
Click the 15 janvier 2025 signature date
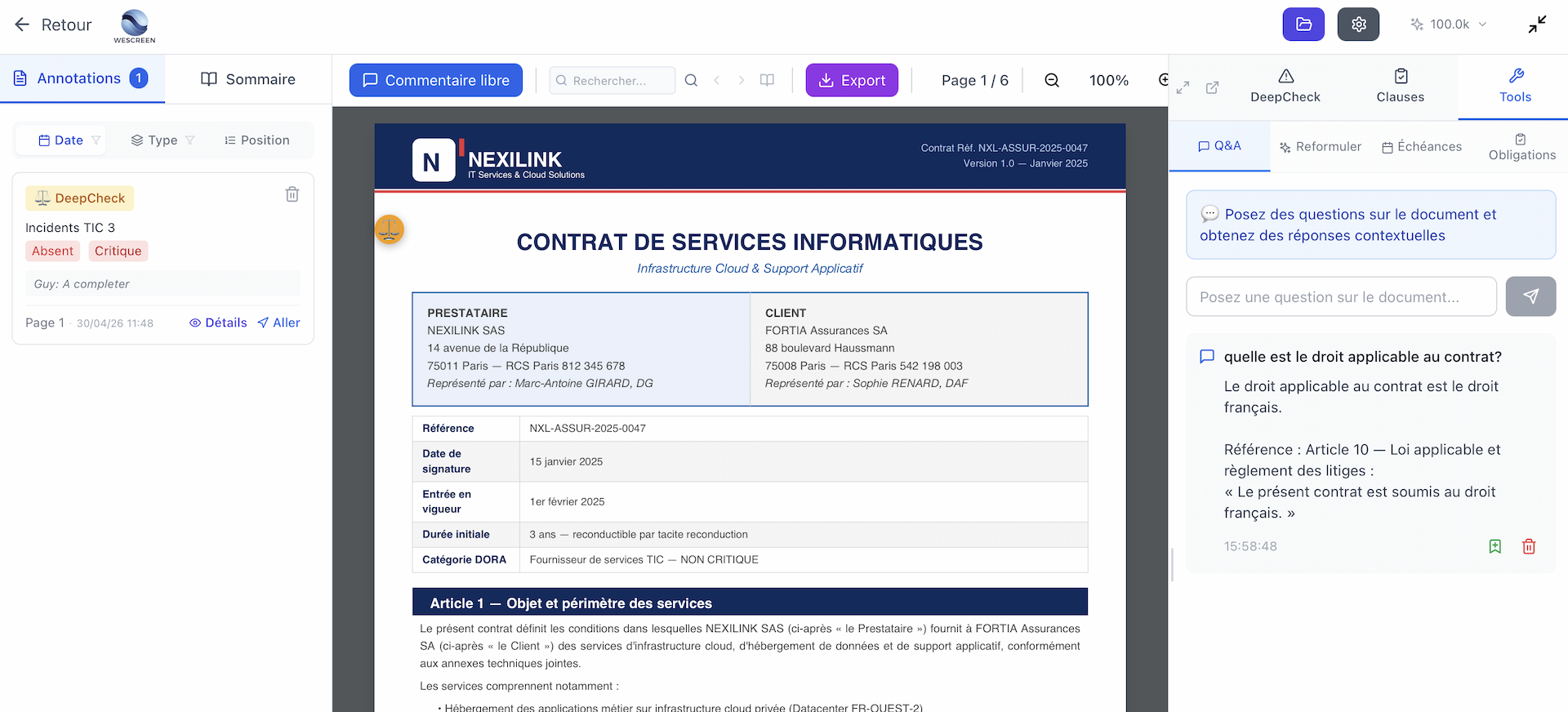point(566,462)
